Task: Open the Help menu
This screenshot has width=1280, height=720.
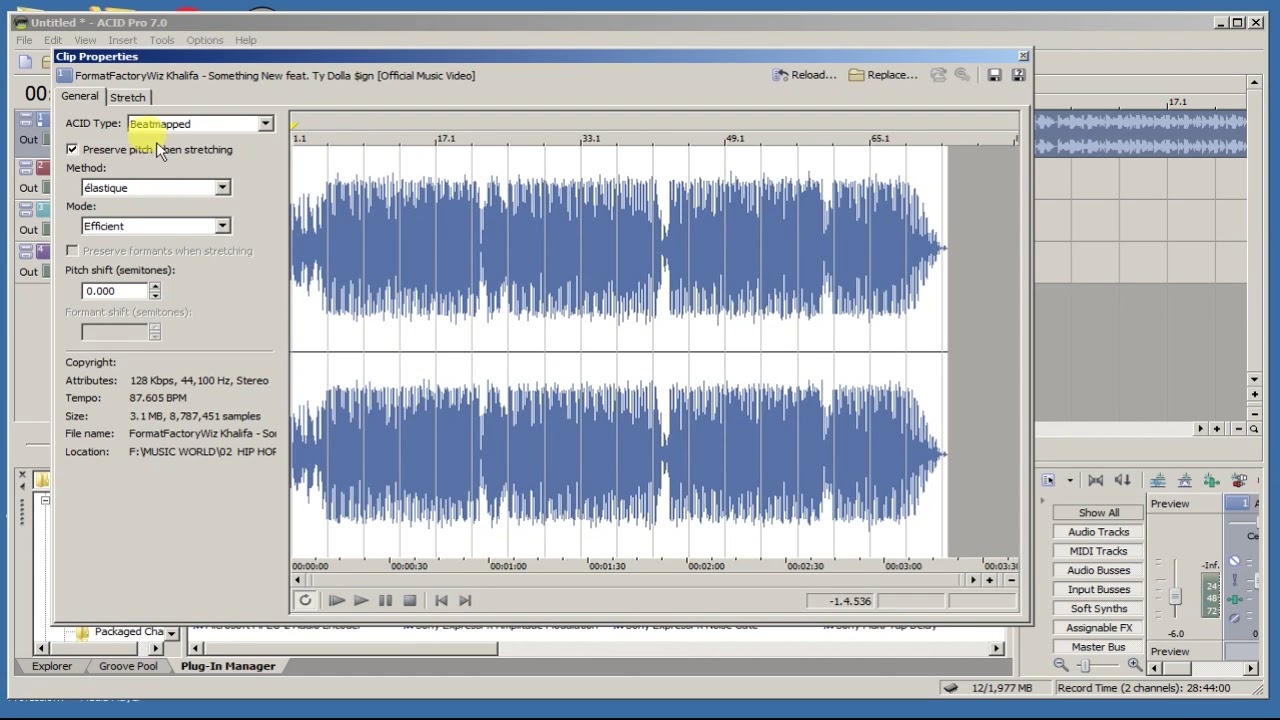Action: tap(246, 40)
